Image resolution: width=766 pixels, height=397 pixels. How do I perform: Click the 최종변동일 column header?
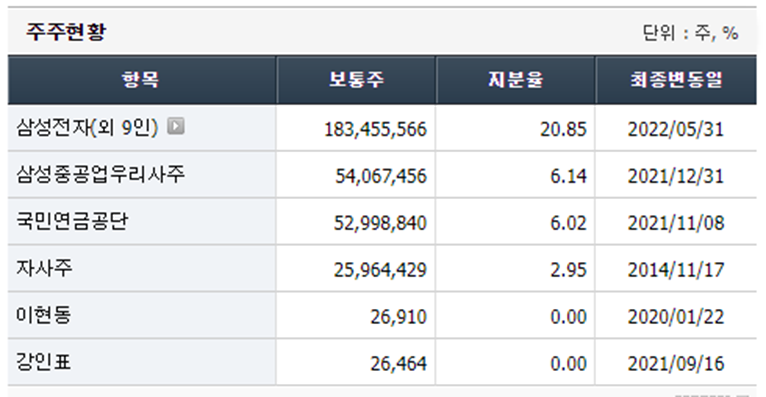(676, 80)
